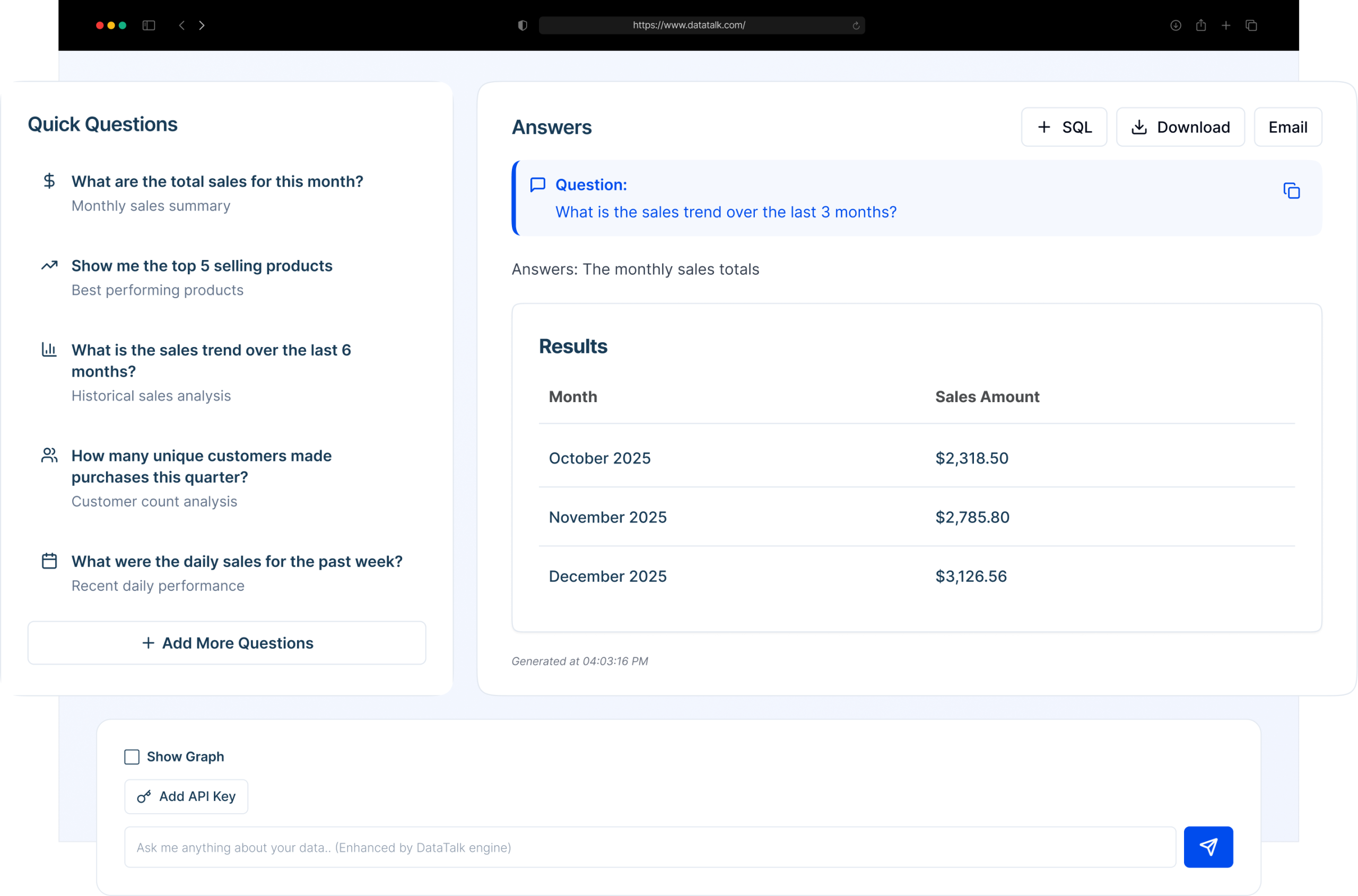Send the query with the paper plane button

click(1207, 846)
